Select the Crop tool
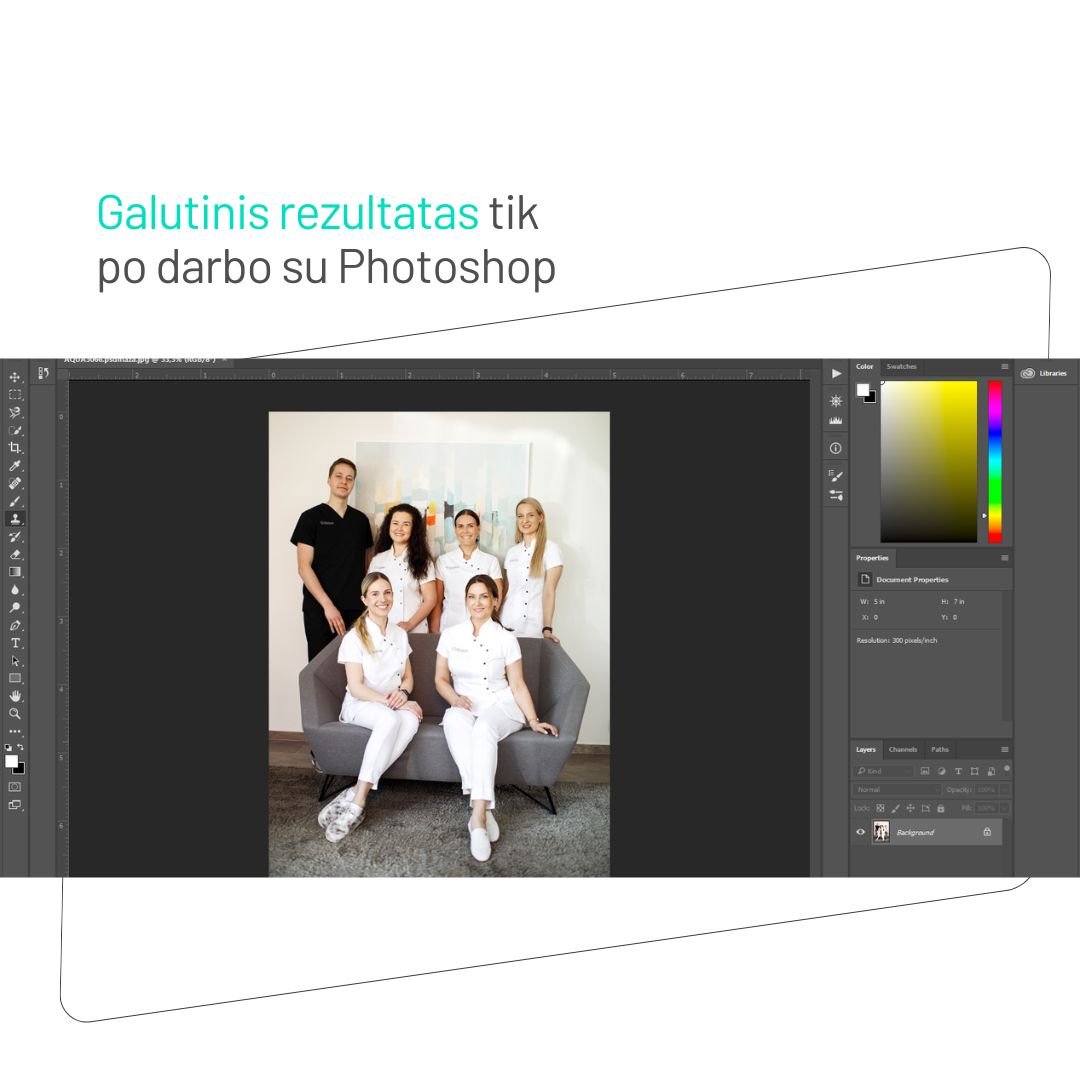Screen dimensions: 1080x1080 pyautogui.click(x=15, y=448)
